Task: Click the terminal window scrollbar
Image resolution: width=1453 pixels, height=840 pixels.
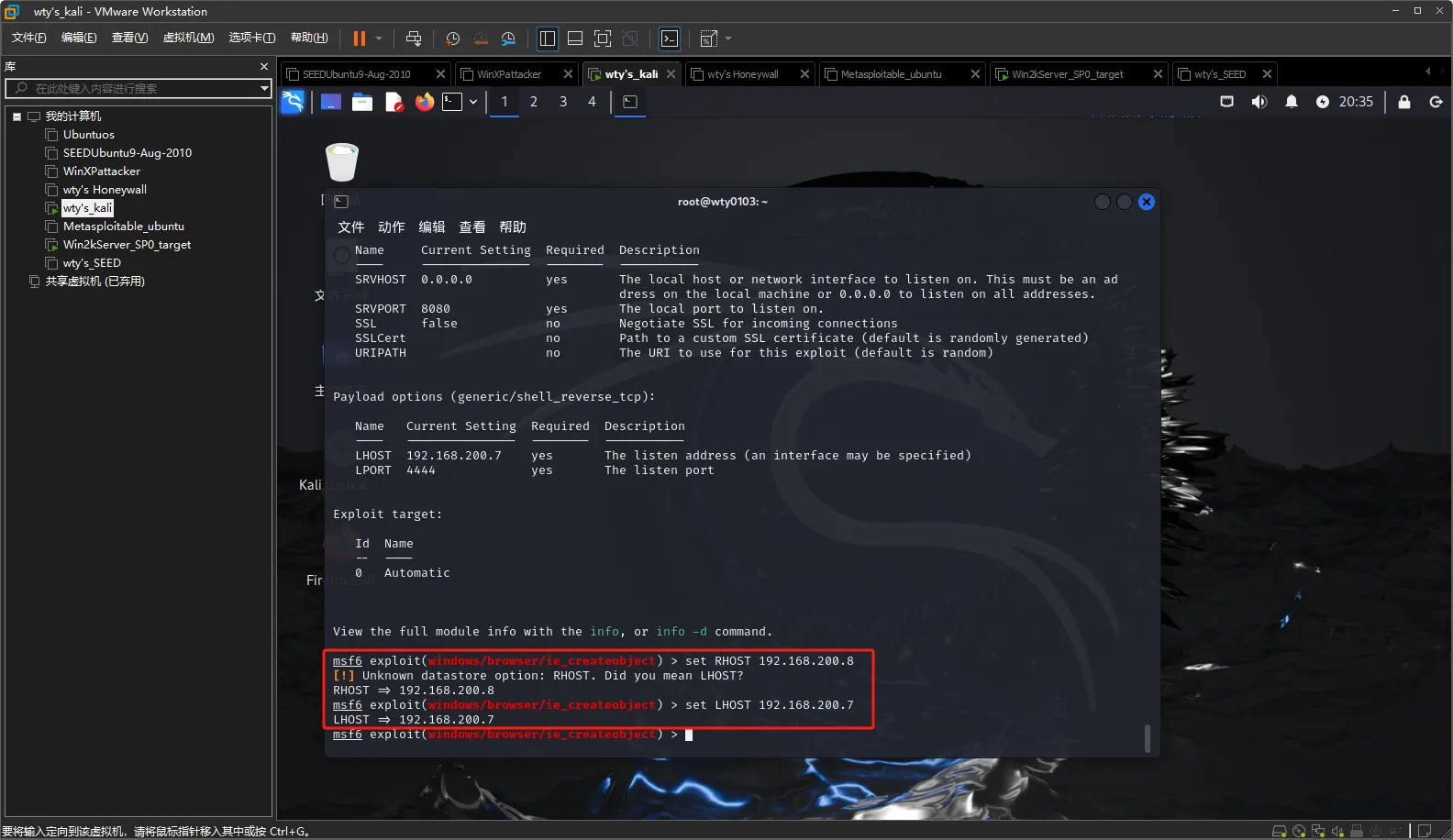Action: pos(1147,738)
